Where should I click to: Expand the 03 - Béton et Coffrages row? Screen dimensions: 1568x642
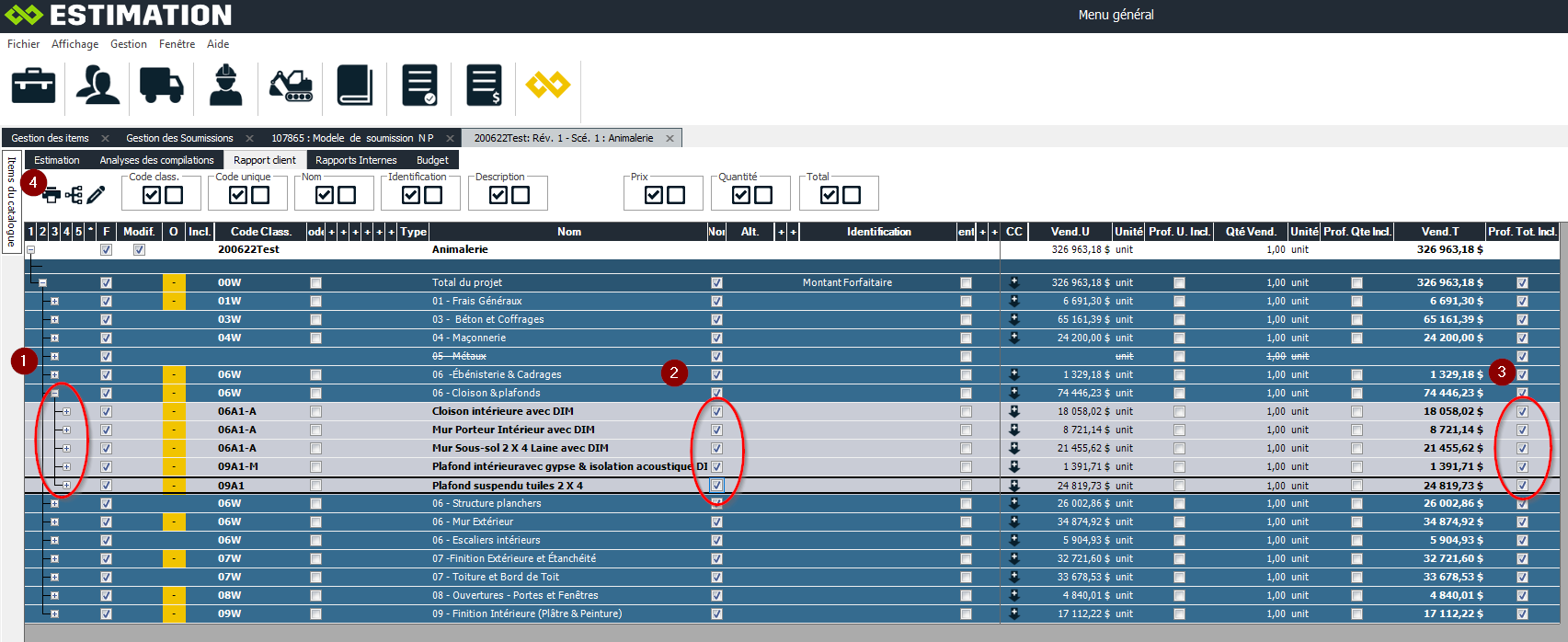coord(54,320)
